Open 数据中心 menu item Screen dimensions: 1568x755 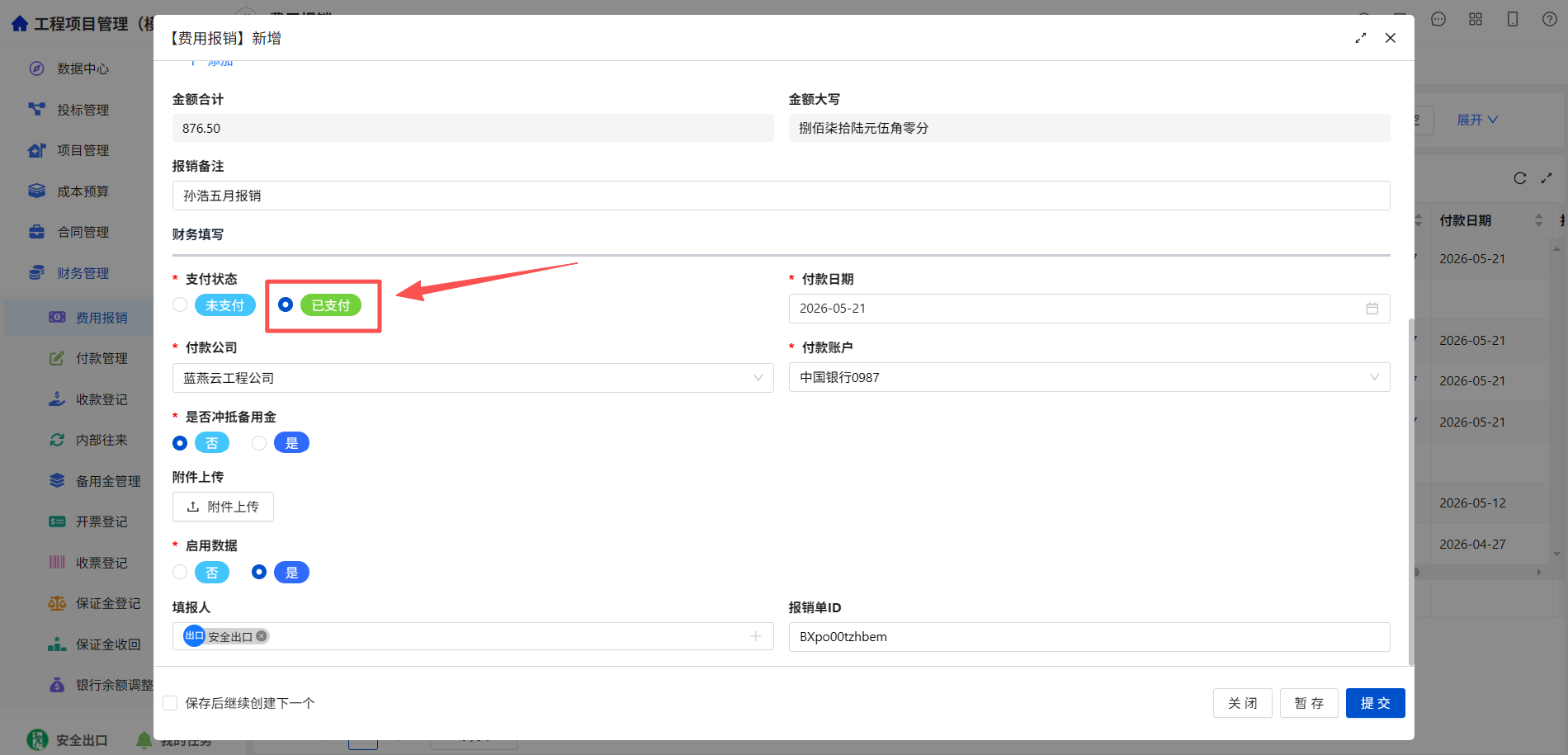83,68
